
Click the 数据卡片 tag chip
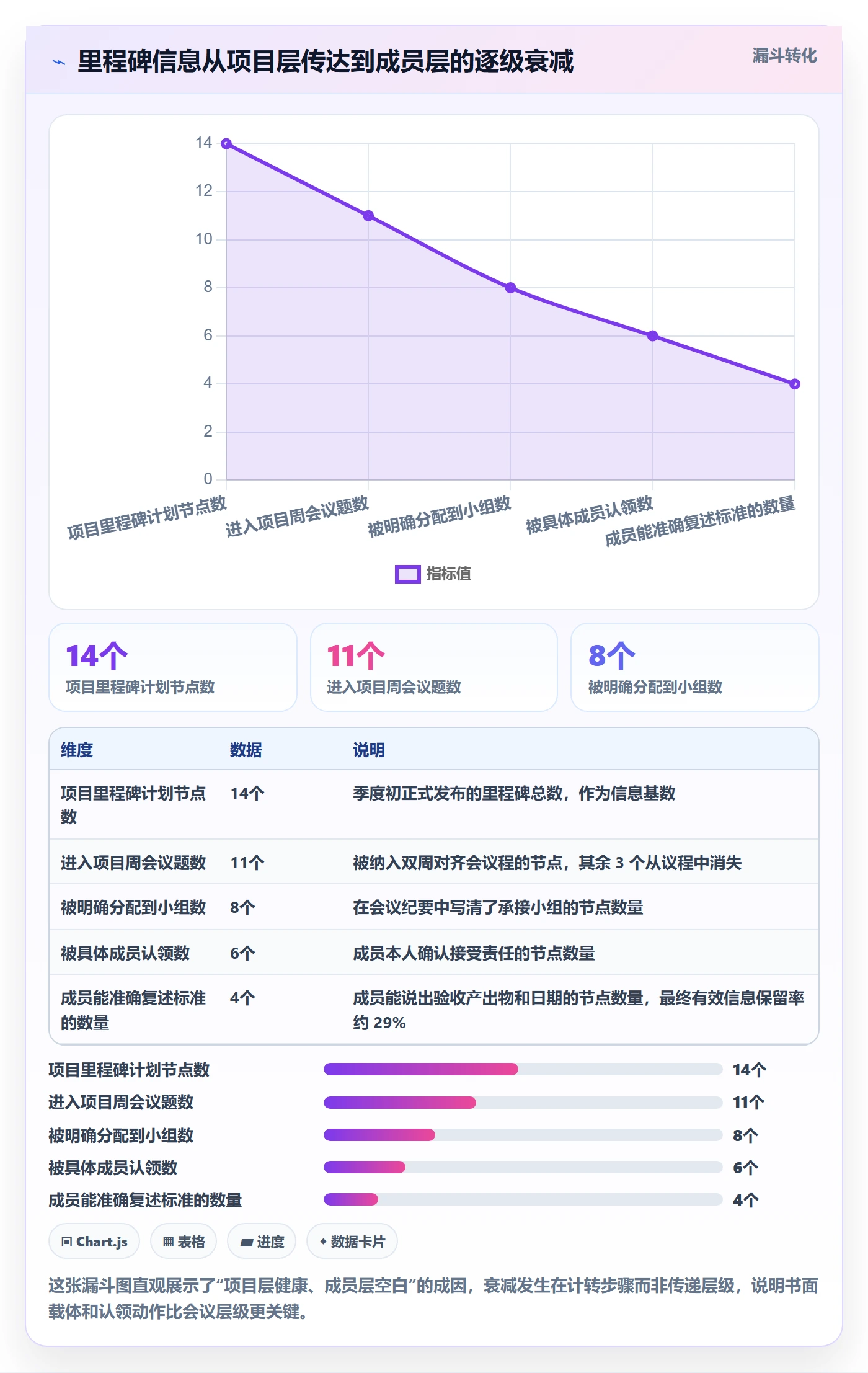(352, 1242)
